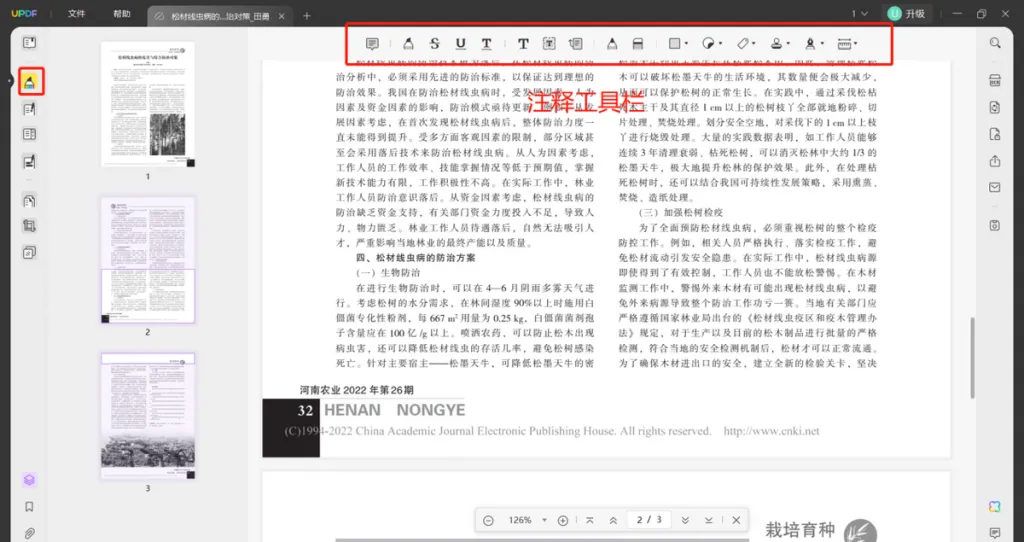Select the squiggly underline T tool
Viewport: 1024px width, 542px height.
(487, 44)
